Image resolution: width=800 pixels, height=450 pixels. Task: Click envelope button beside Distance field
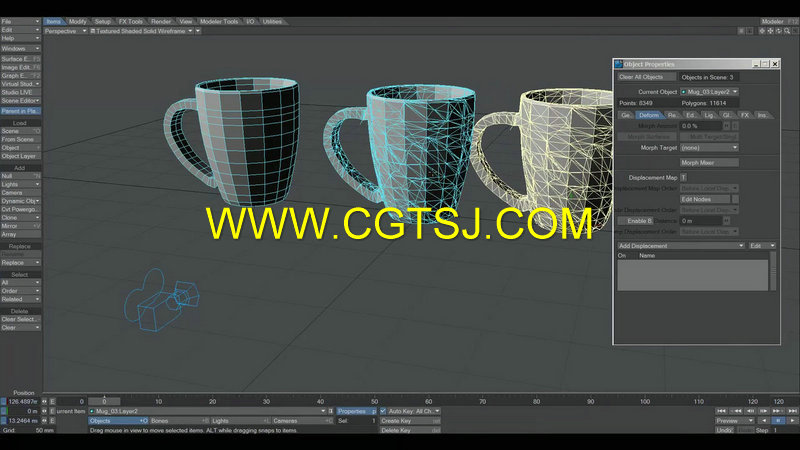coord(727,221)
